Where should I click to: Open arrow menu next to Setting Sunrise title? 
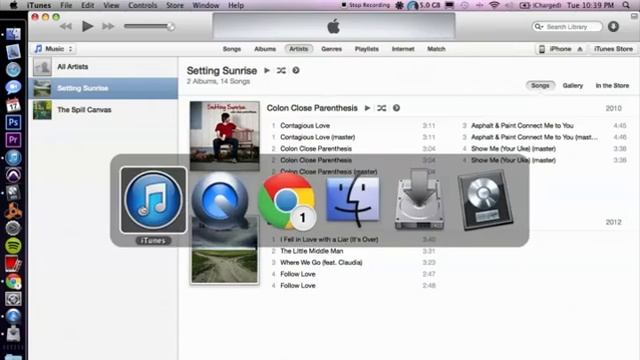pyautogui.click(x=296, y=71)
